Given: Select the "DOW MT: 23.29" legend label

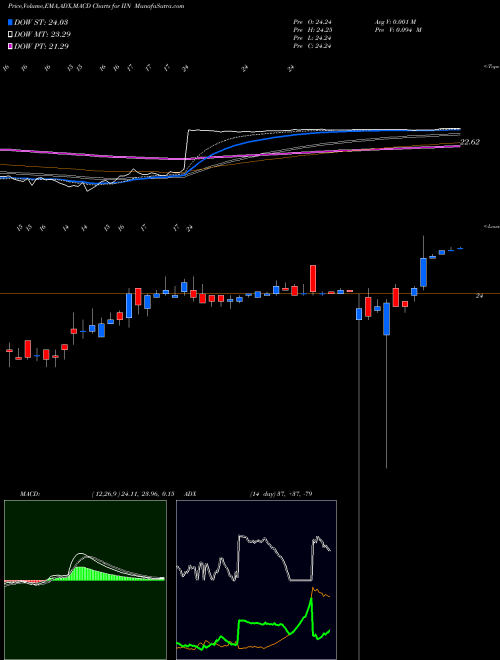Looking at the screenshot, I should coord(43,35).
